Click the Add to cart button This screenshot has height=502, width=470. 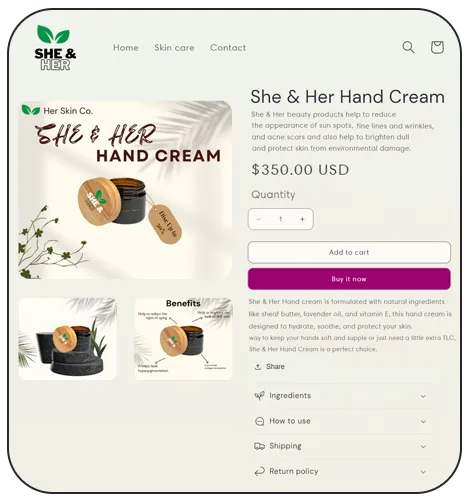(349, 252)
